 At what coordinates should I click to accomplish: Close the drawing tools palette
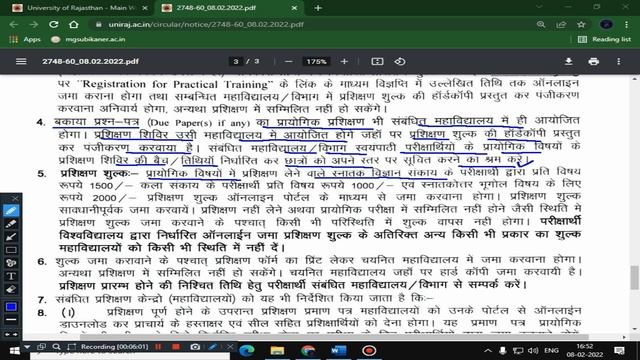(15, 198)
